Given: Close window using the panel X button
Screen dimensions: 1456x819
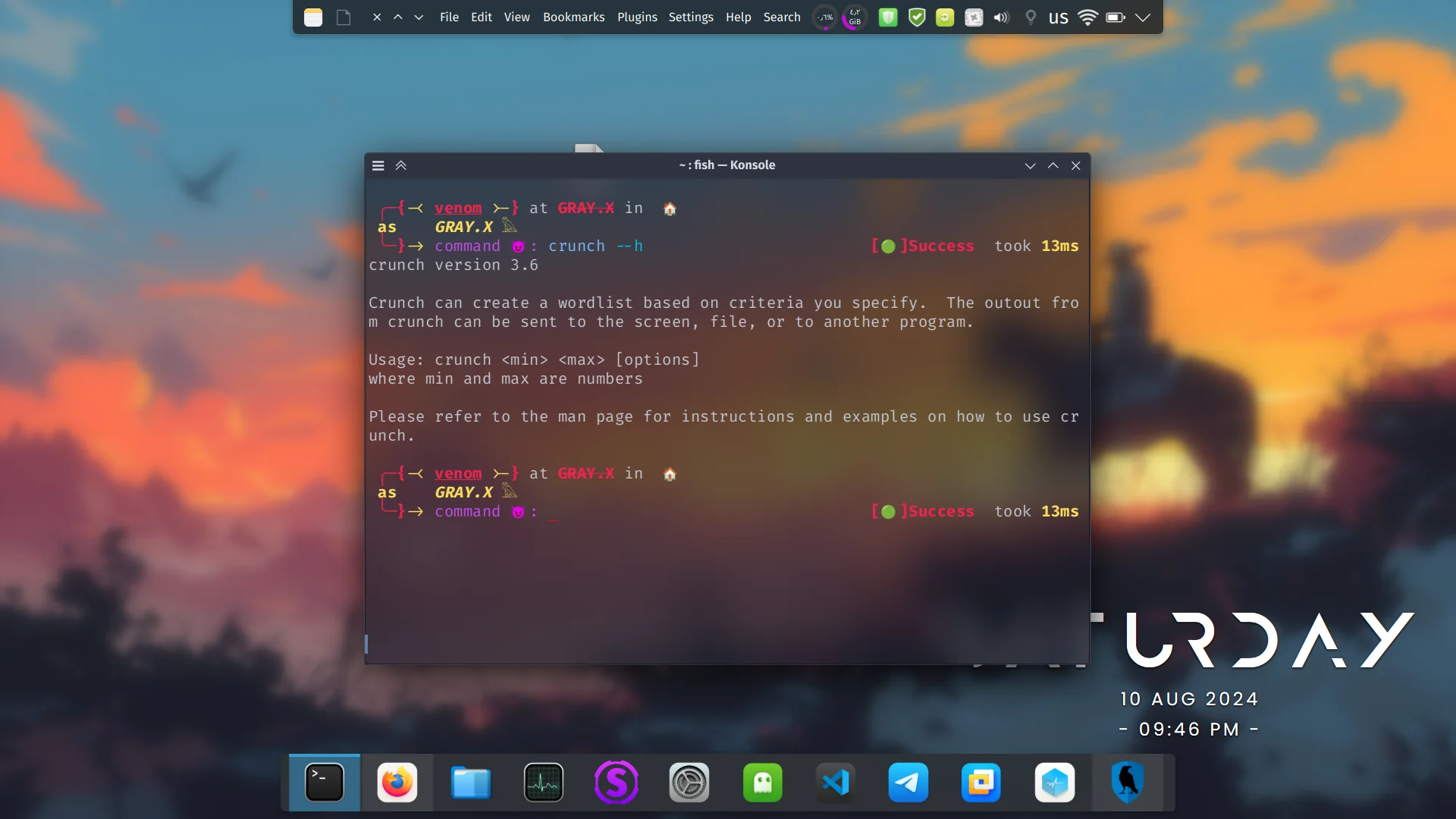Looking at the screenshot, I should 377,17.
